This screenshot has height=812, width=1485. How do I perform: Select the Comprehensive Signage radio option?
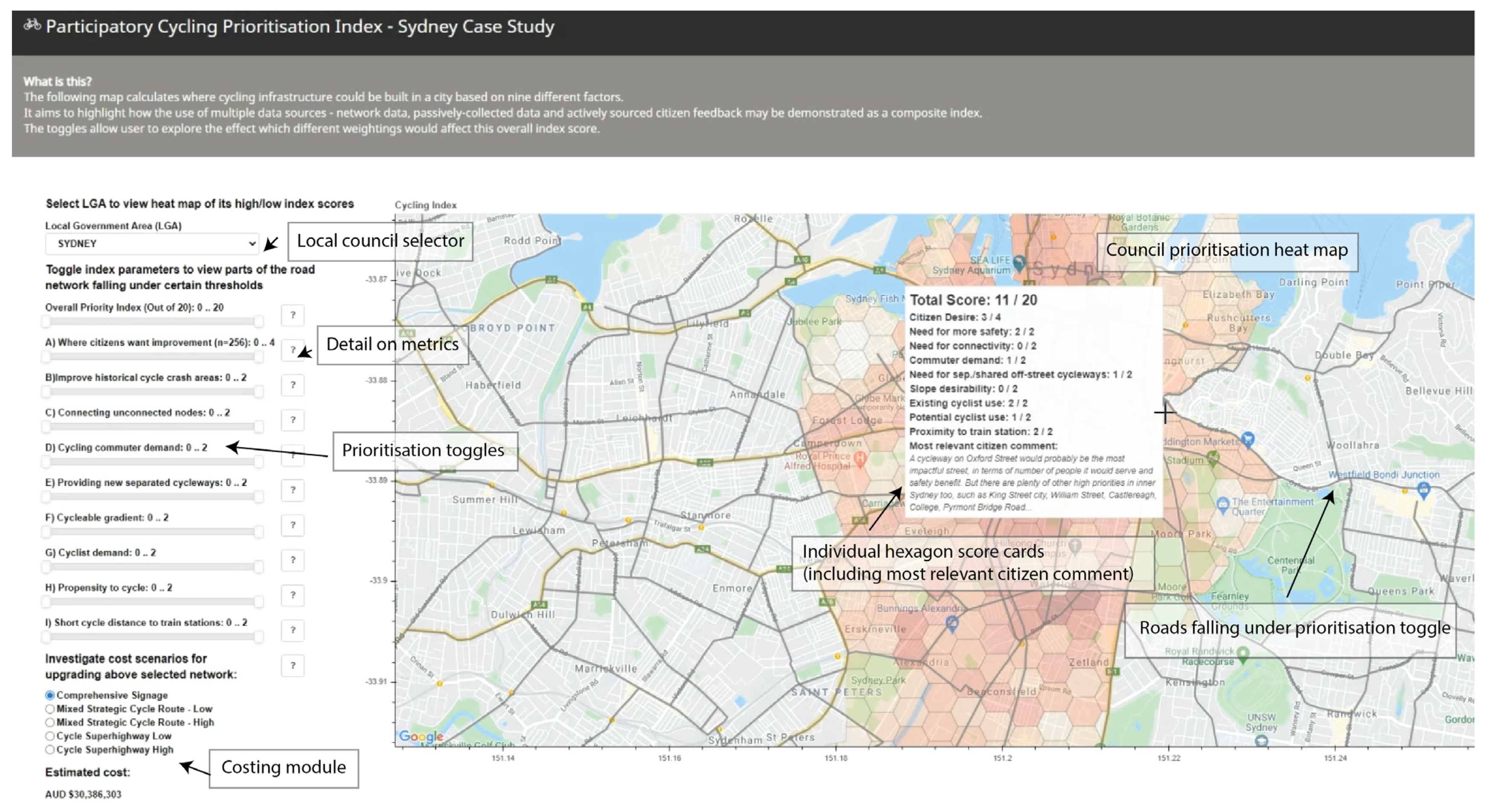click(50, 695)
